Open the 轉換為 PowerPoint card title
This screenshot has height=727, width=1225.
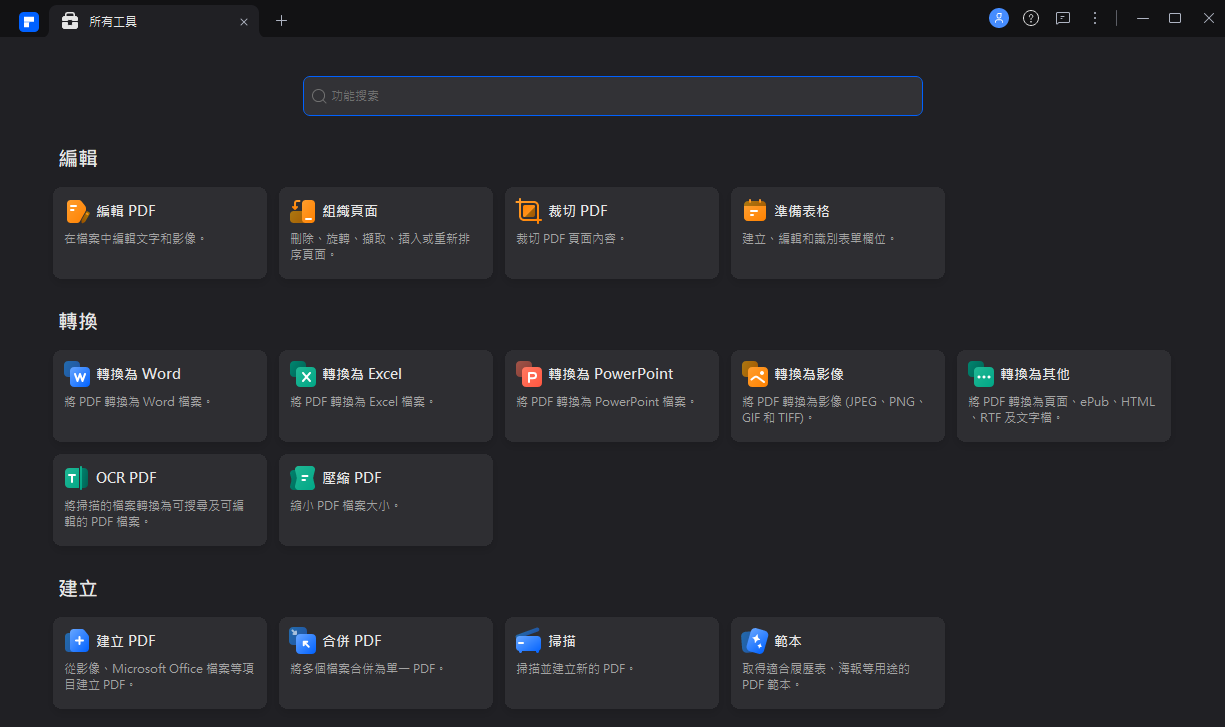pos(611,374)
